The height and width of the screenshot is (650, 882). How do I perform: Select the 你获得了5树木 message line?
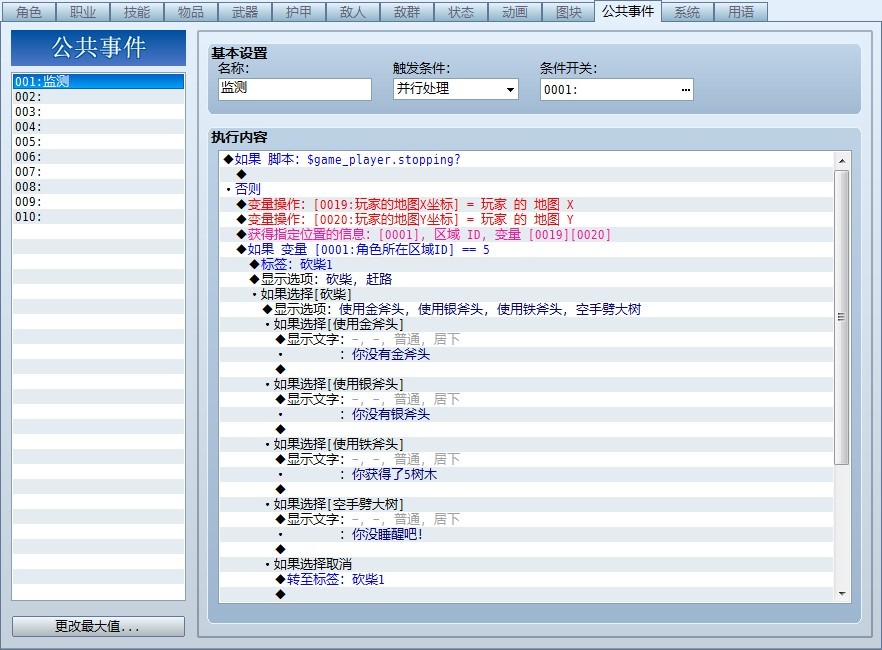[526, 475]
